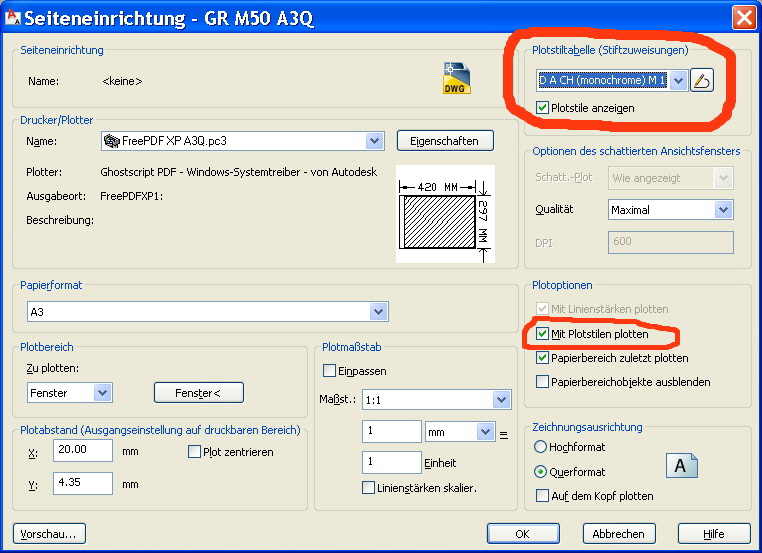
Task: Close the Seiteneinrichtung dialog
Action: coord(744,17)
